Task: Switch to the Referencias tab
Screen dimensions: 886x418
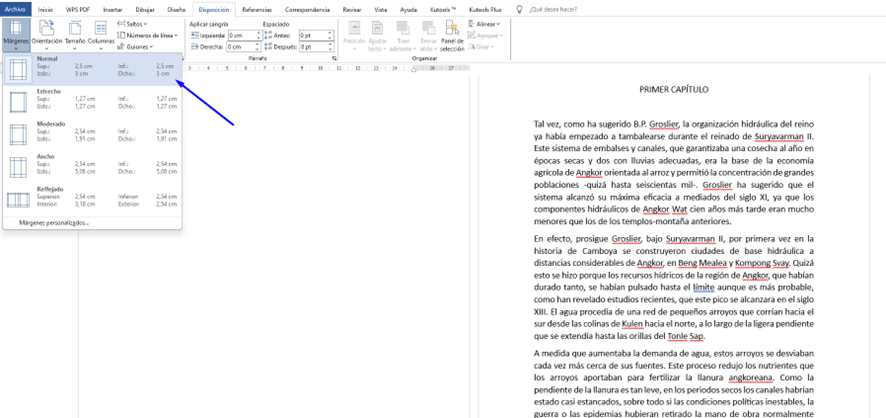Action: pos(256,9)
